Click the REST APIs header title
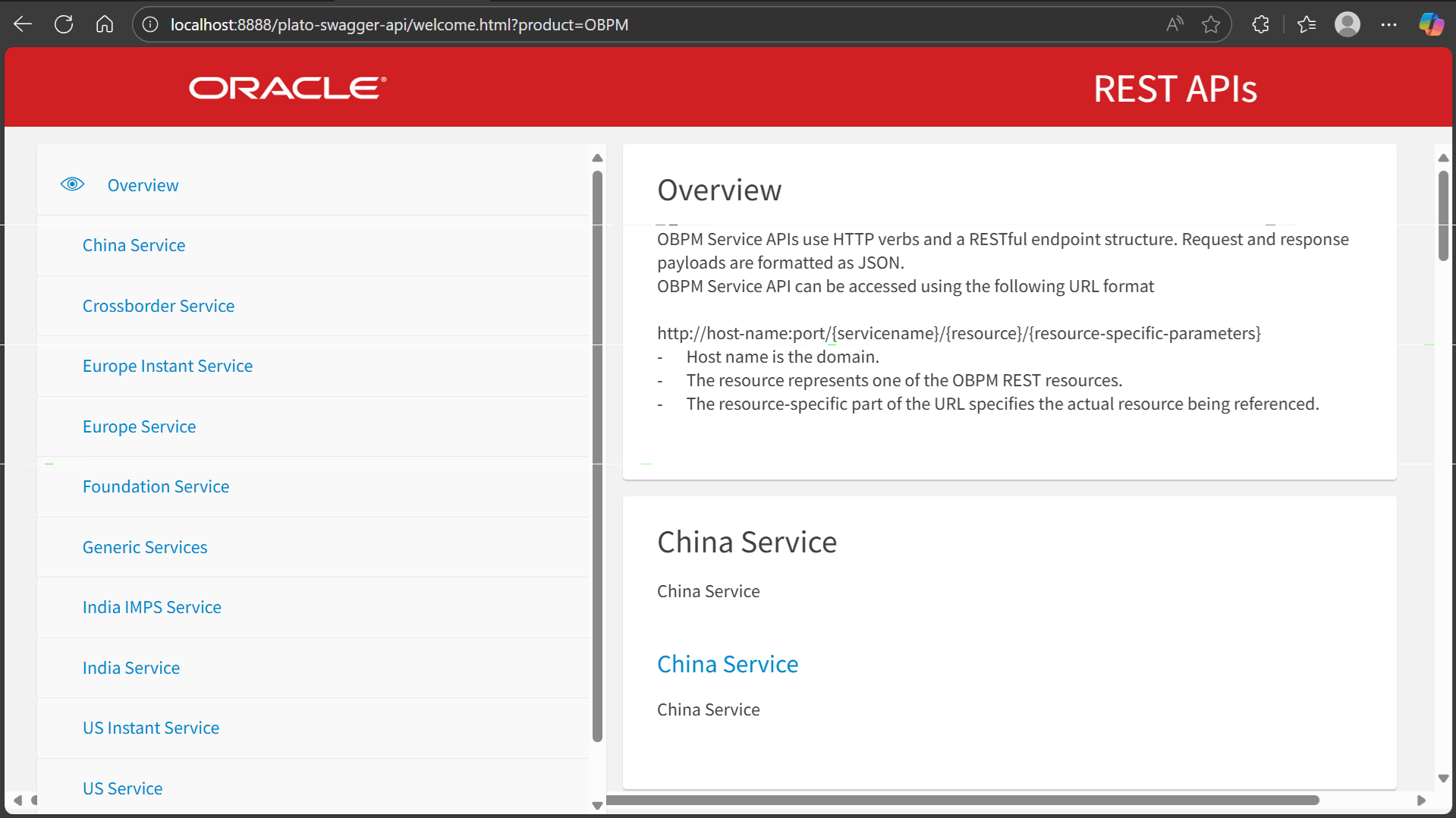The height and width of the screenshot is (818, 1456). 1175,89
